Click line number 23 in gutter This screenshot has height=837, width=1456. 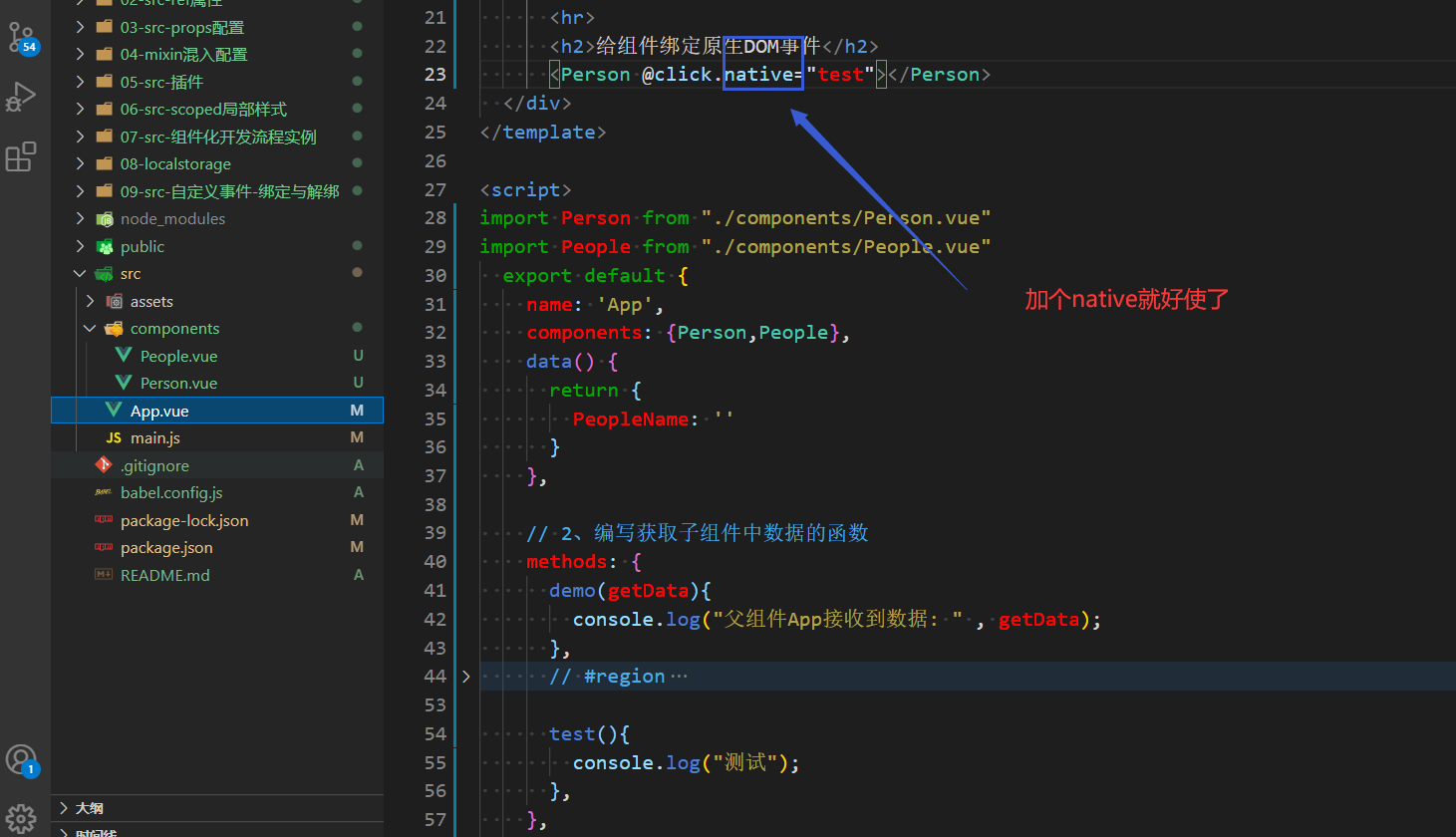(x=436, y=74)
